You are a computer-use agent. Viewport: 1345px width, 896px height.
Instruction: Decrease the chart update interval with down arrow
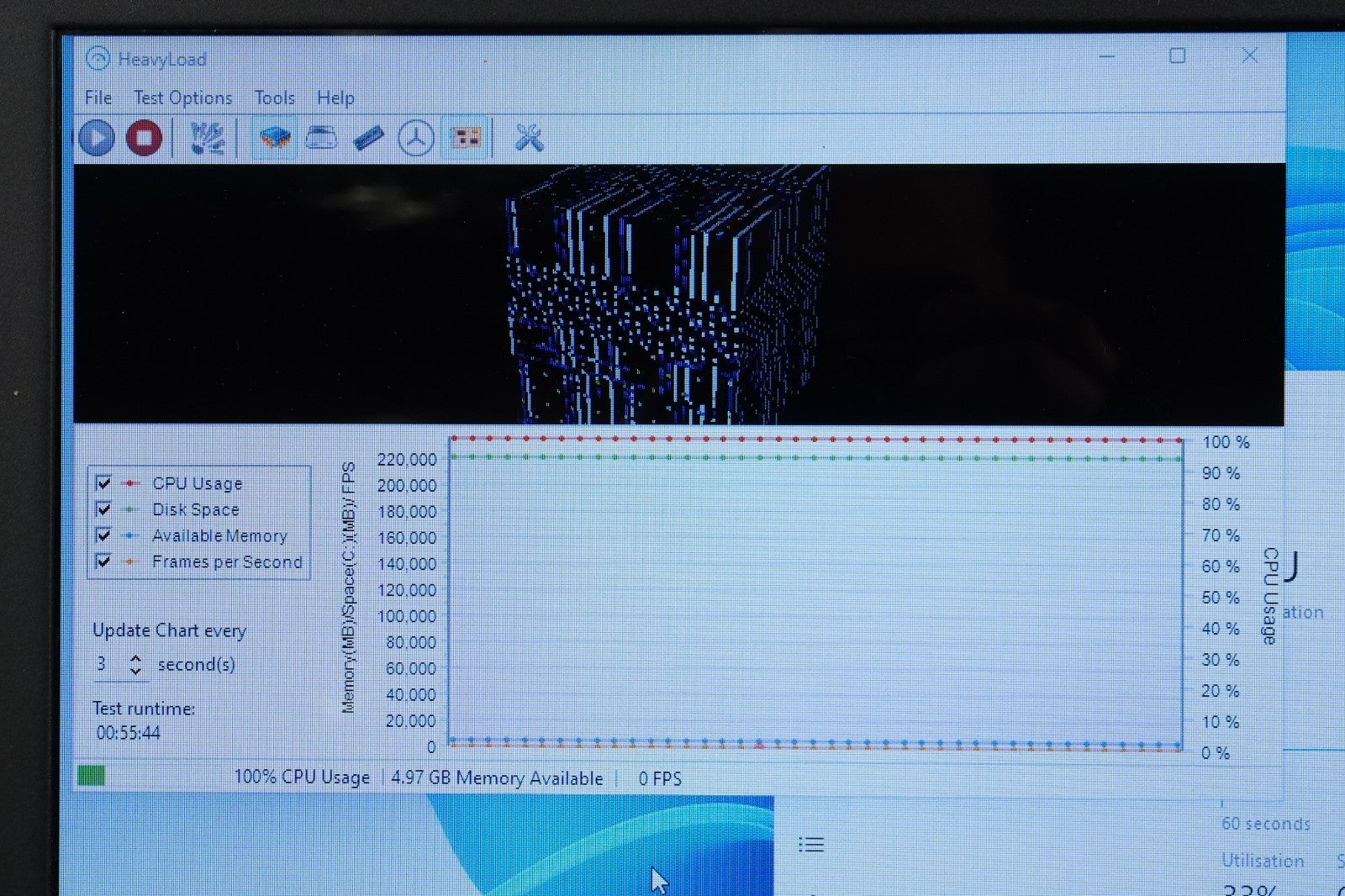click(136, 671)
